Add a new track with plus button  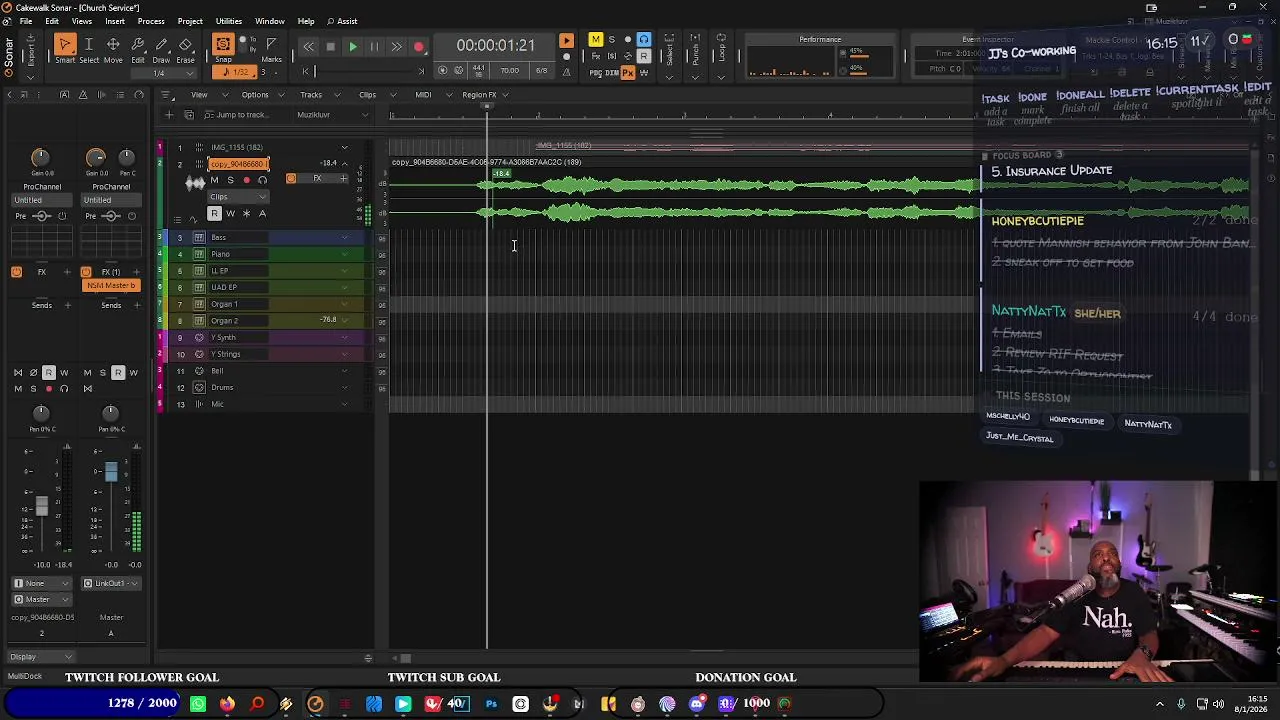pyautogui.click(x=168, y=115)
